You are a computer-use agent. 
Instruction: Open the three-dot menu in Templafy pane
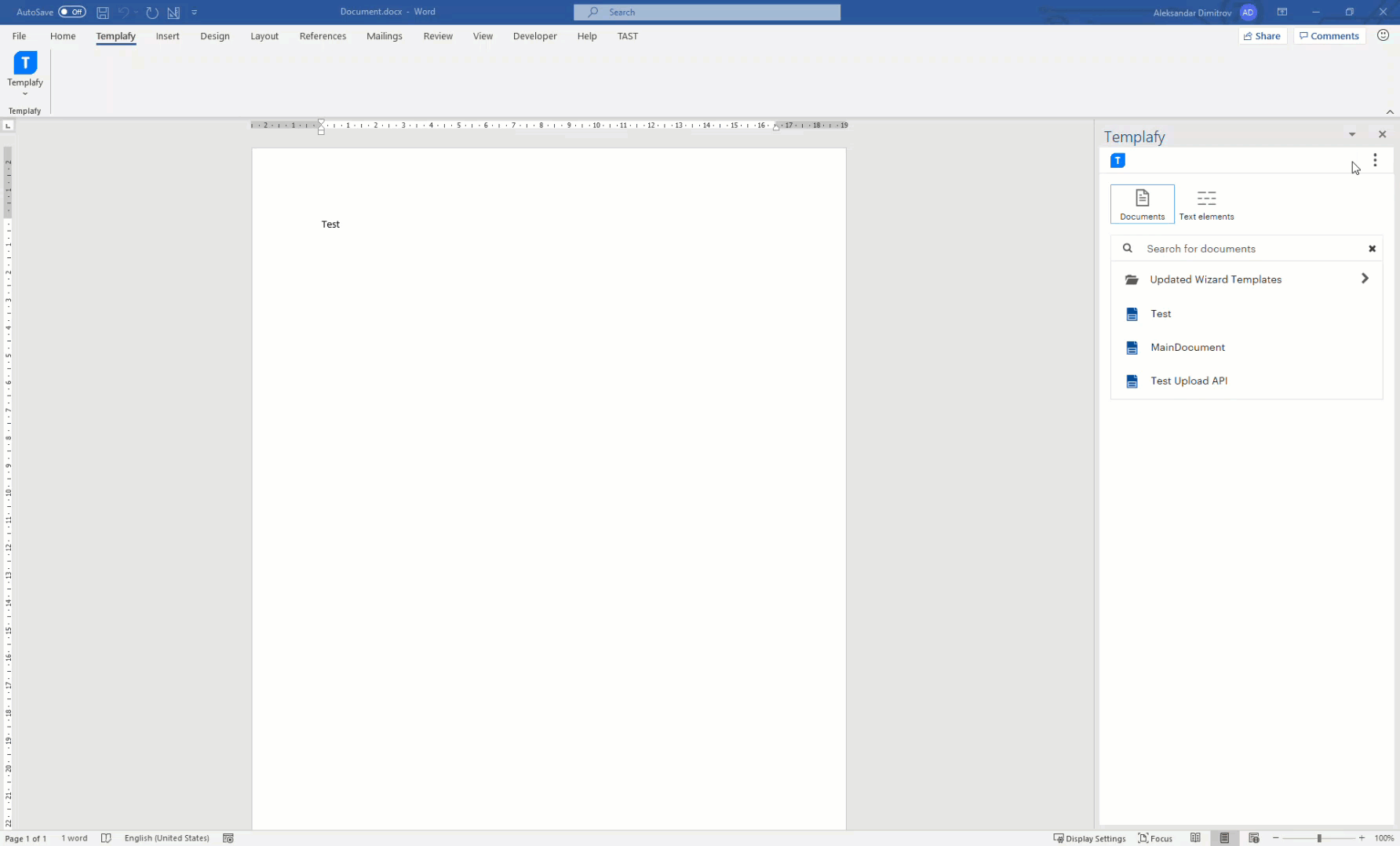tap(1375, 160)
